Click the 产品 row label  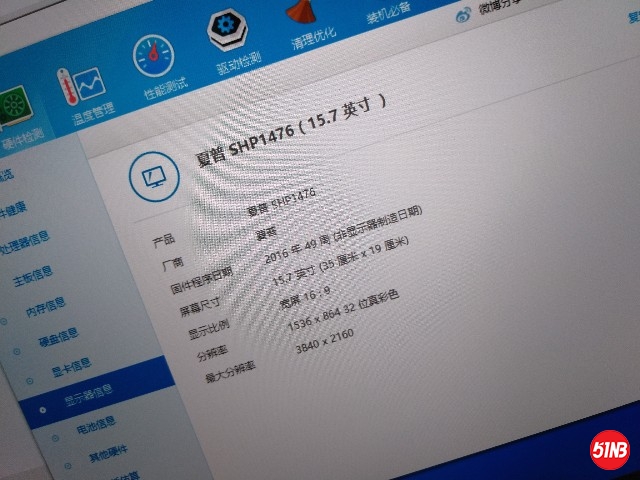(164, 240)
